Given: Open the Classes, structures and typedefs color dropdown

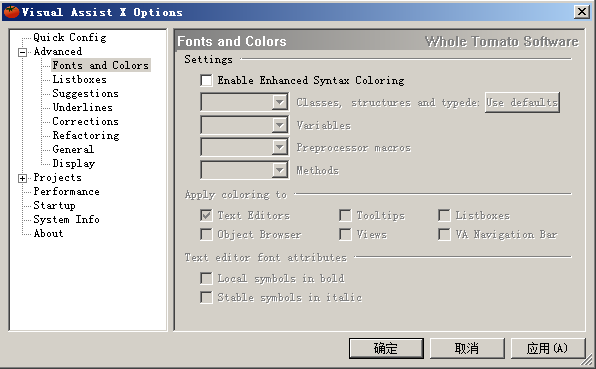Looking at the screenshot, I should [x=280, y=102].
